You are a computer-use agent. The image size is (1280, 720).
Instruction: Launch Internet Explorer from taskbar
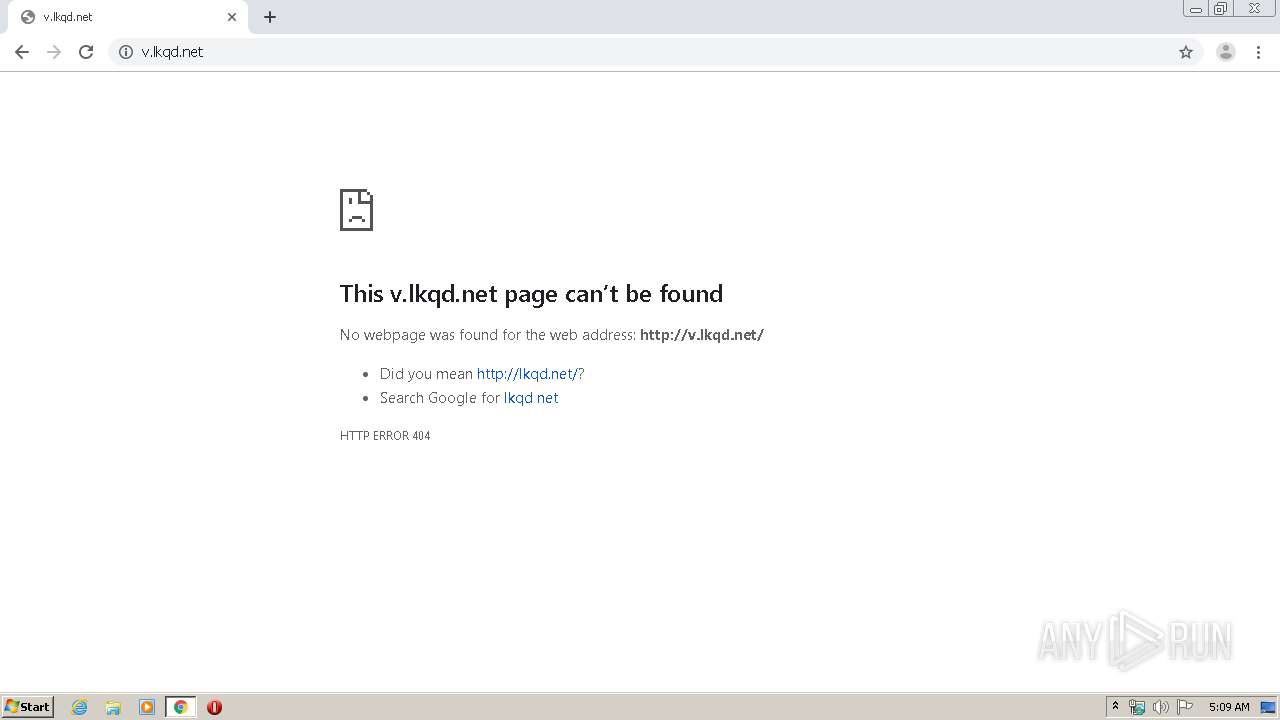(80, 707)
